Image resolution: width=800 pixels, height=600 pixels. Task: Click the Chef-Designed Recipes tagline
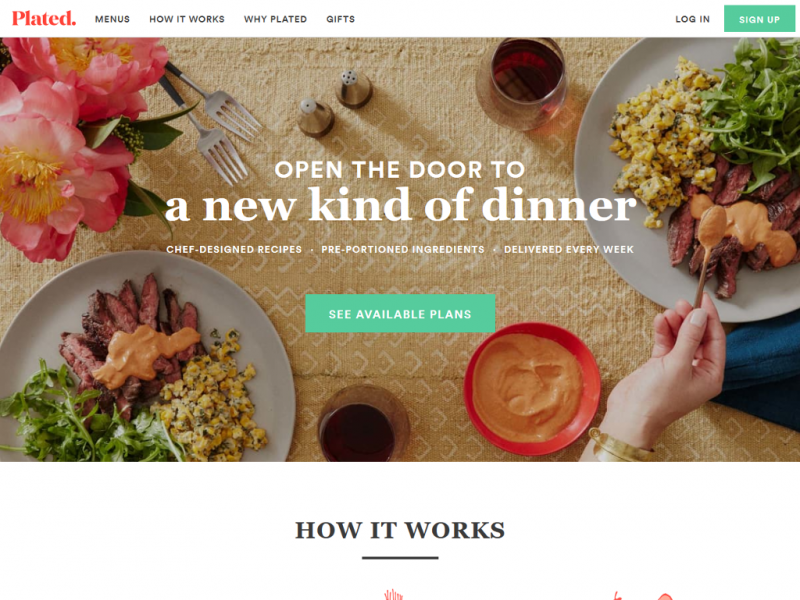pos(234,249)
